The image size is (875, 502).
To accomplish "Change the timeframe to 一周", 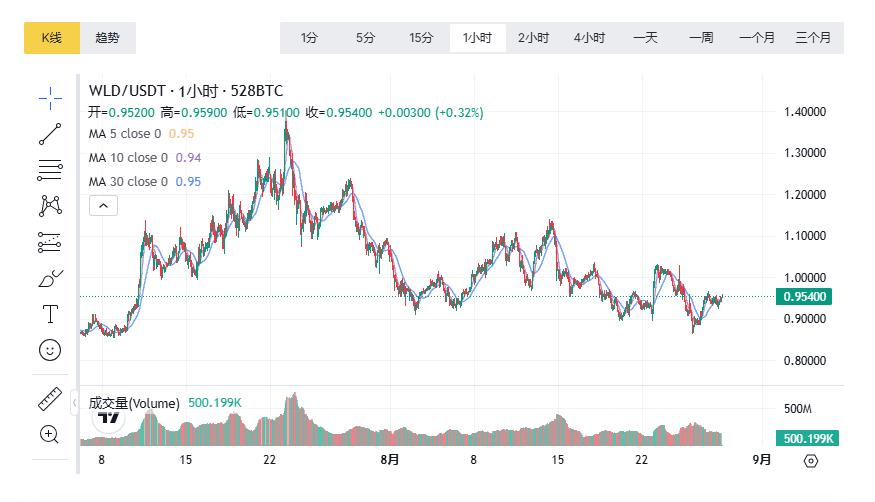I will tap(701, 38).
